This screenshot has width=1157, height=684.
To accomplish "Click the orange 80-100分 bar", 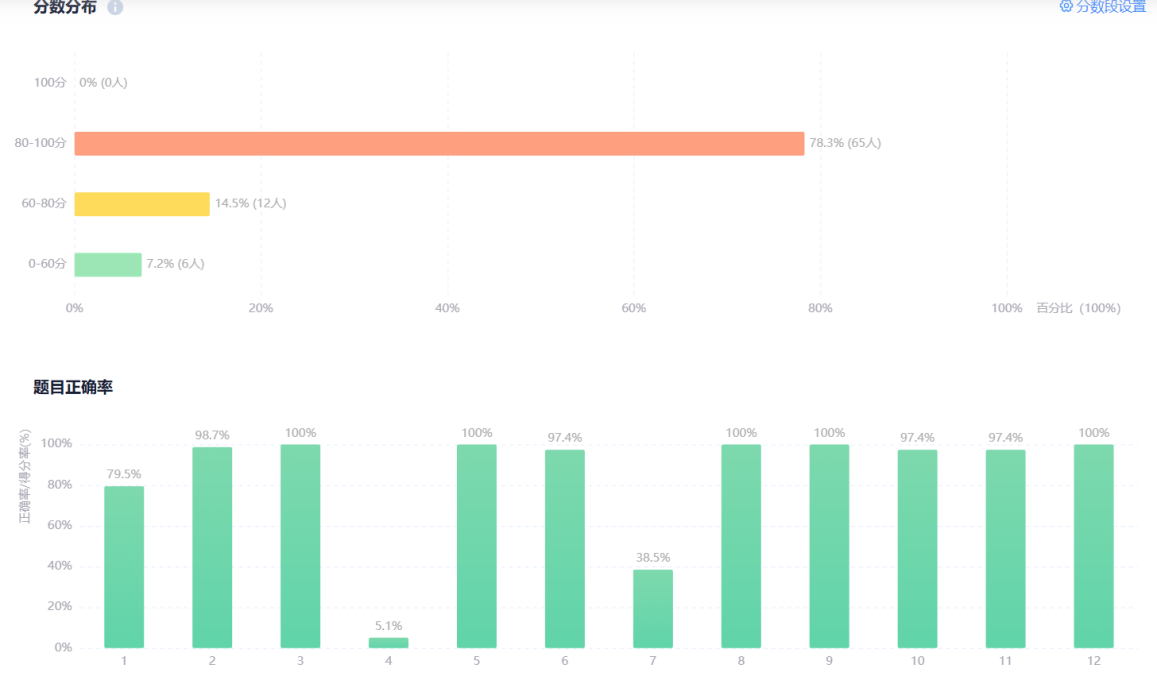I will (439, 144).
